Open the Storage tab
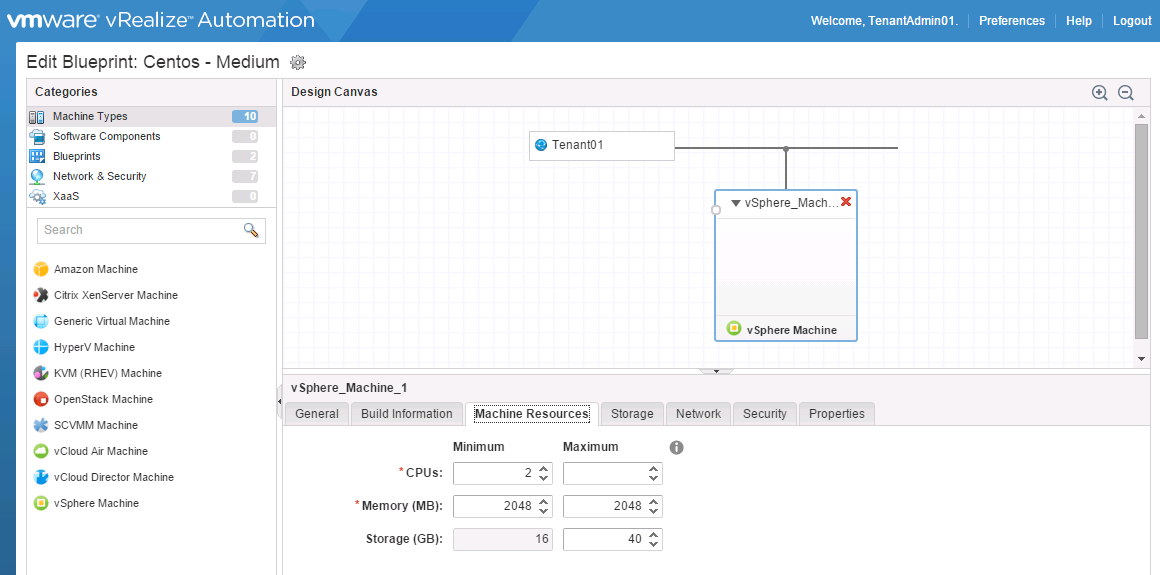This screenshot has height=575, width=1160. click(633, 414)
